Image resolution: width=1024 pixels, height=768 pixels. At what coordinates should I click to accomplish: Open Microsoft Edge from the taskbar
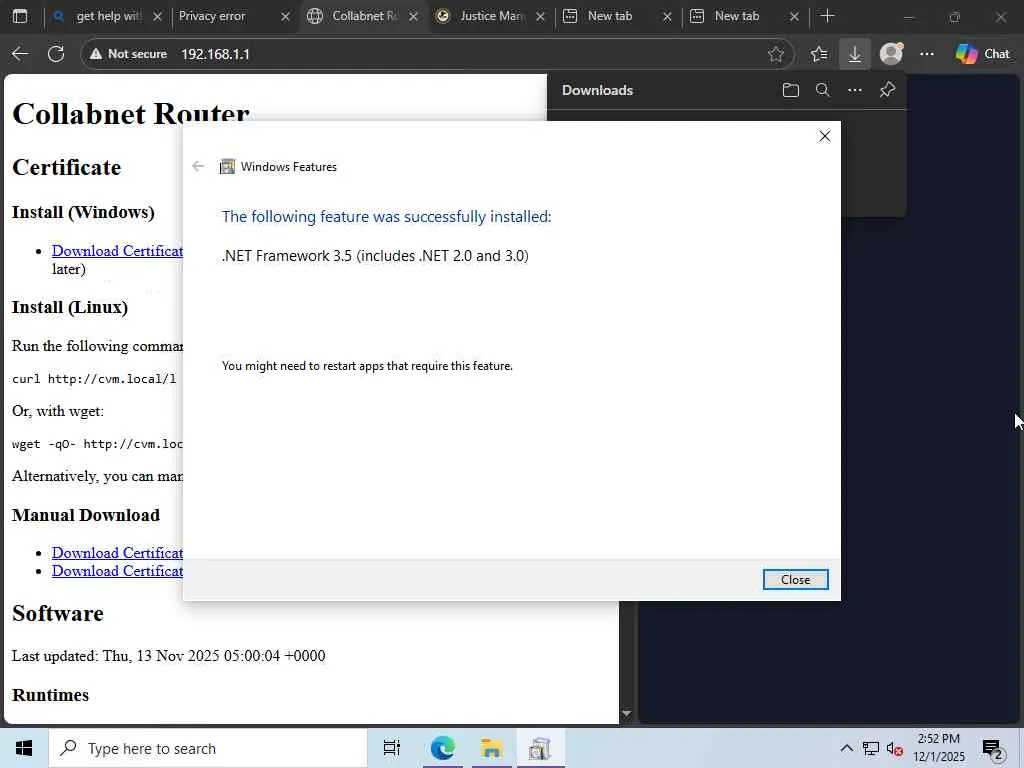[x=442, y=748]
